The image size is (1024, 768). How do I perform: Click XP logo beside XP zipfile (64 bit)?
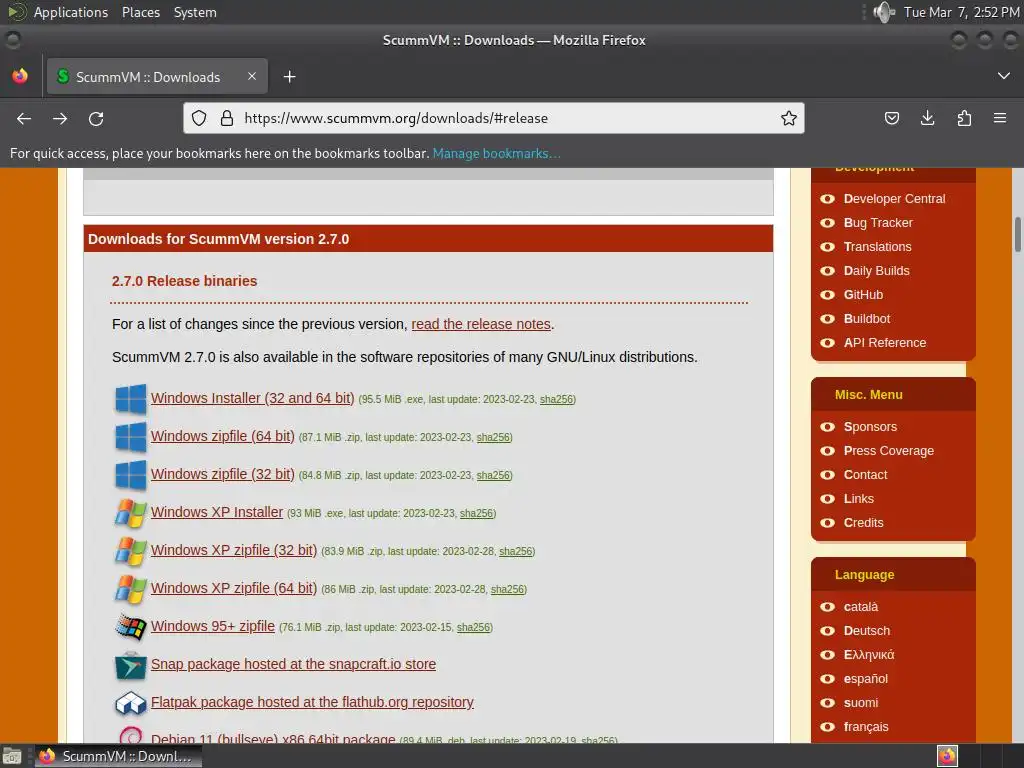(131, 588)
